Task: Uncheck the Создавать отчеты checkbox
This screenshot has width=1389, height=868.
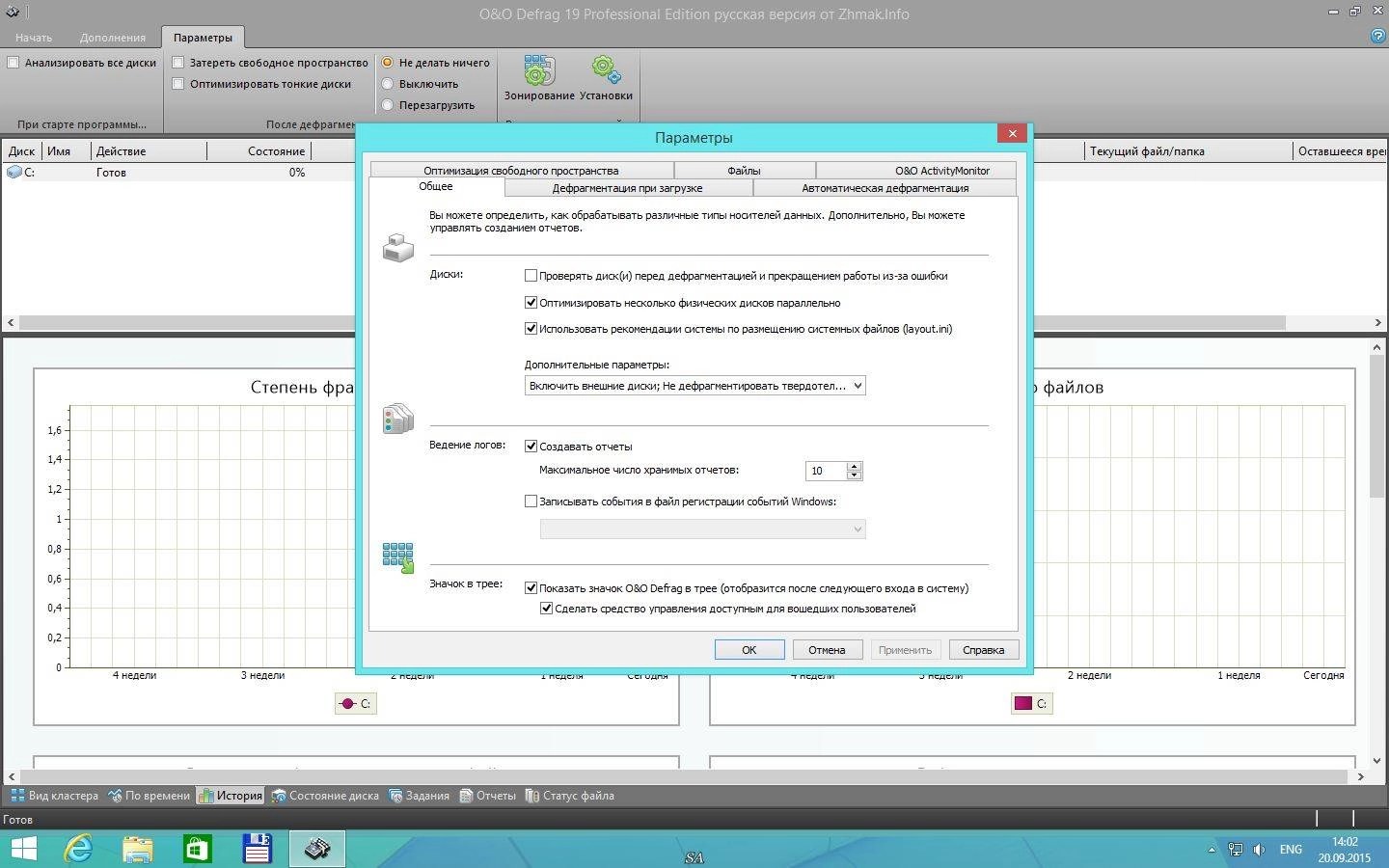Action: point(531,447)
